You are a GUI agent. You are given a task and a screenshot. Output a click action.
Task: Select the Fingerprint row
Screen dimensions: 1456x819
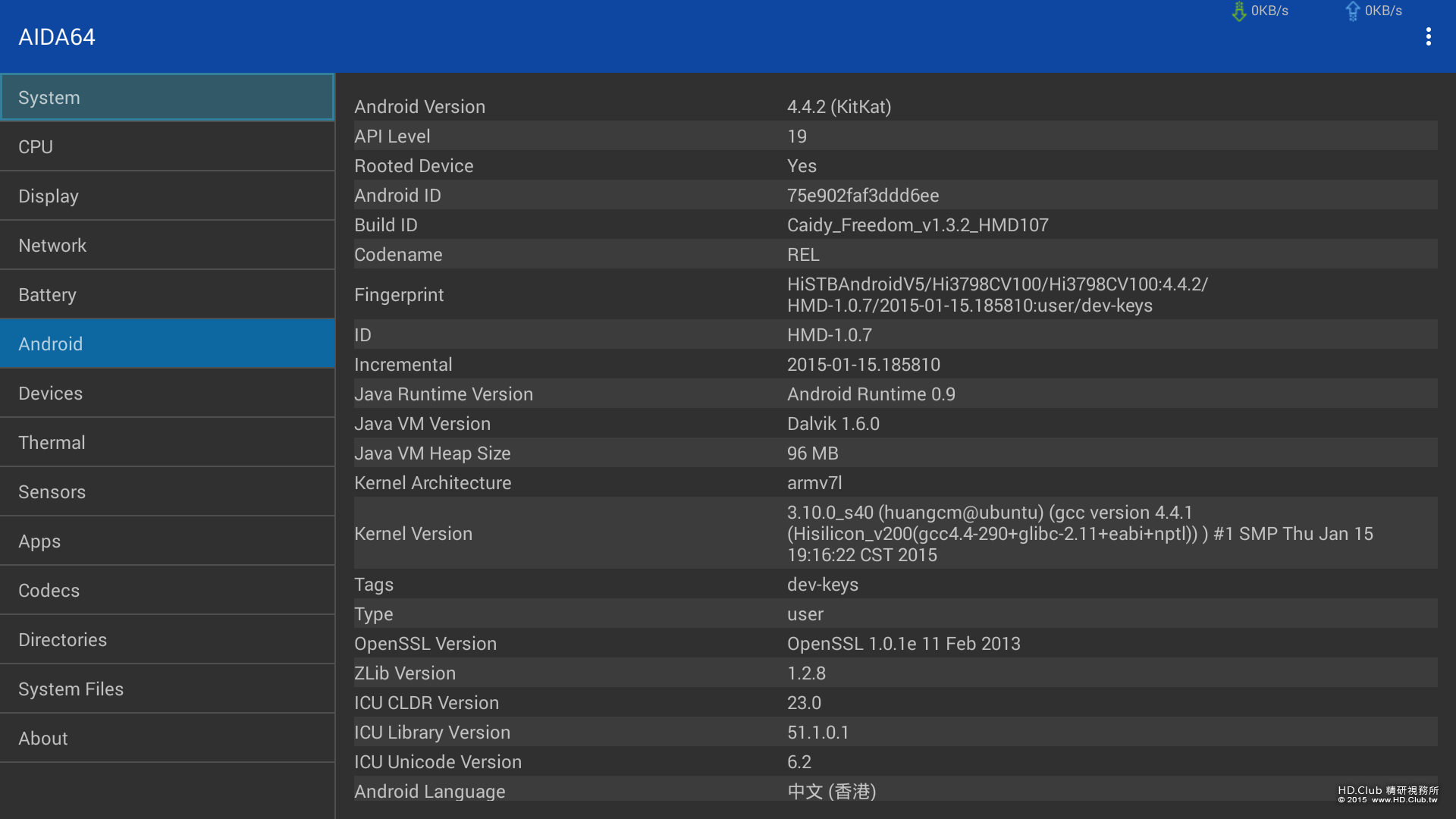895,294
